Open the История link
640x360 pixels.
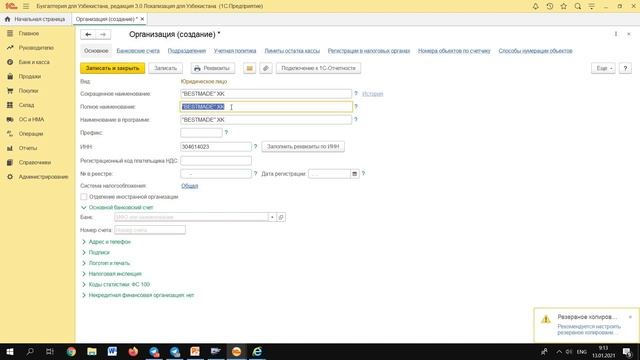(373, 94)
